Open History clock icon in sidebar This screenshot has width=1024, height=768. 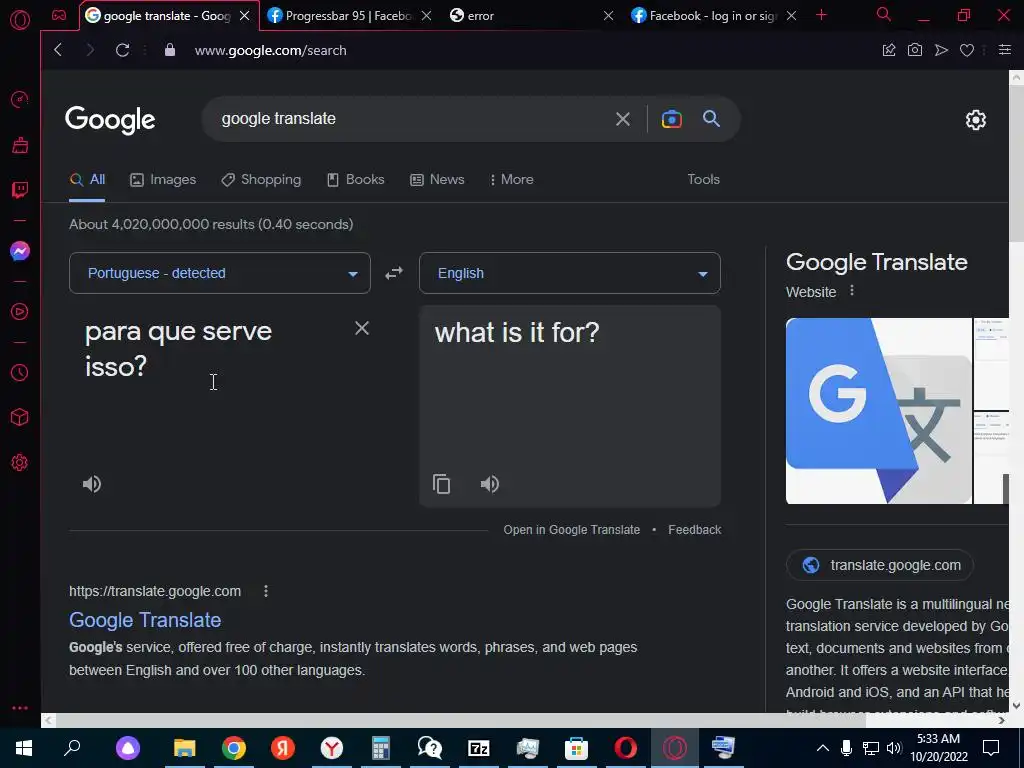[20, 372]
